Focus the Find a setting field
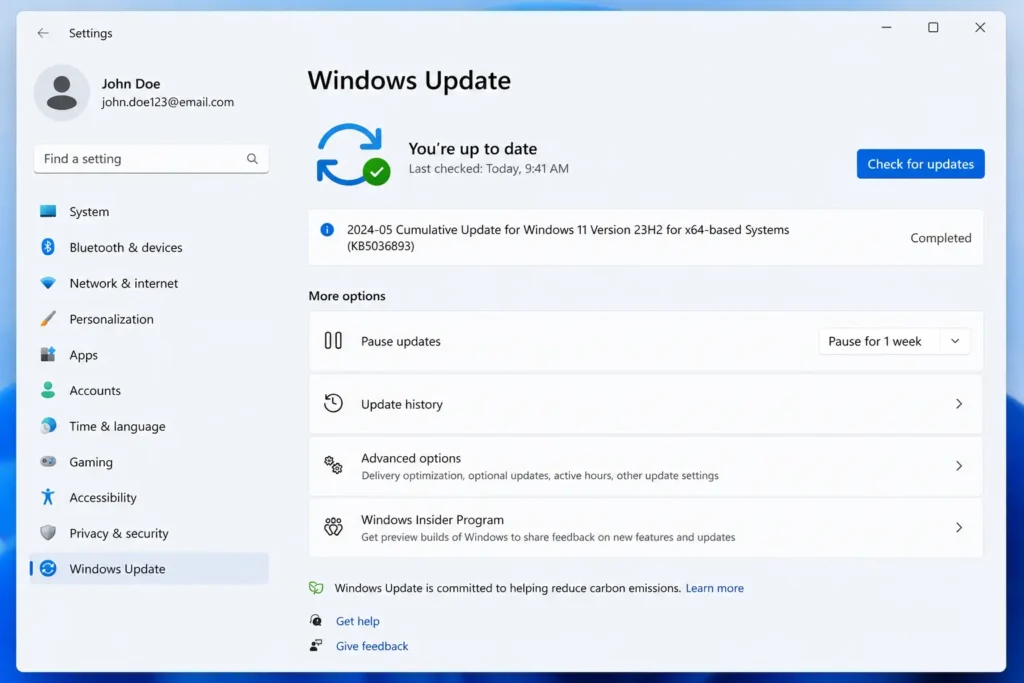The image size is (1024, 683). tap(151, 159)
